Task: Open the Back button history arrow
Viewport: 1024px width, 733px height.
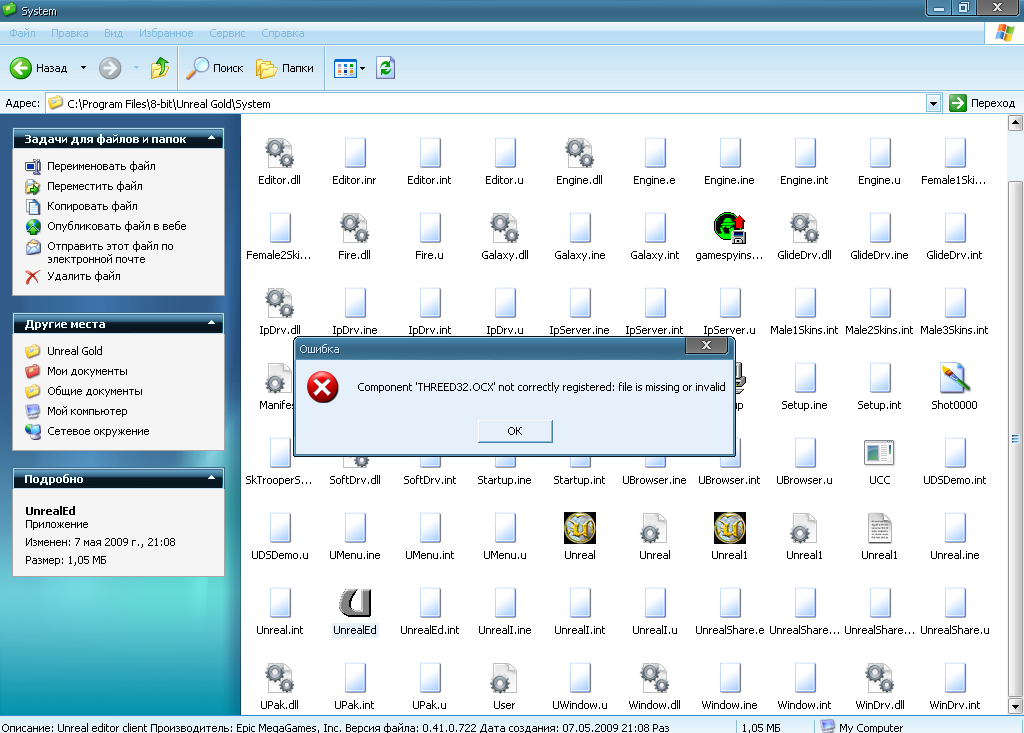Action: click(83, 68)
